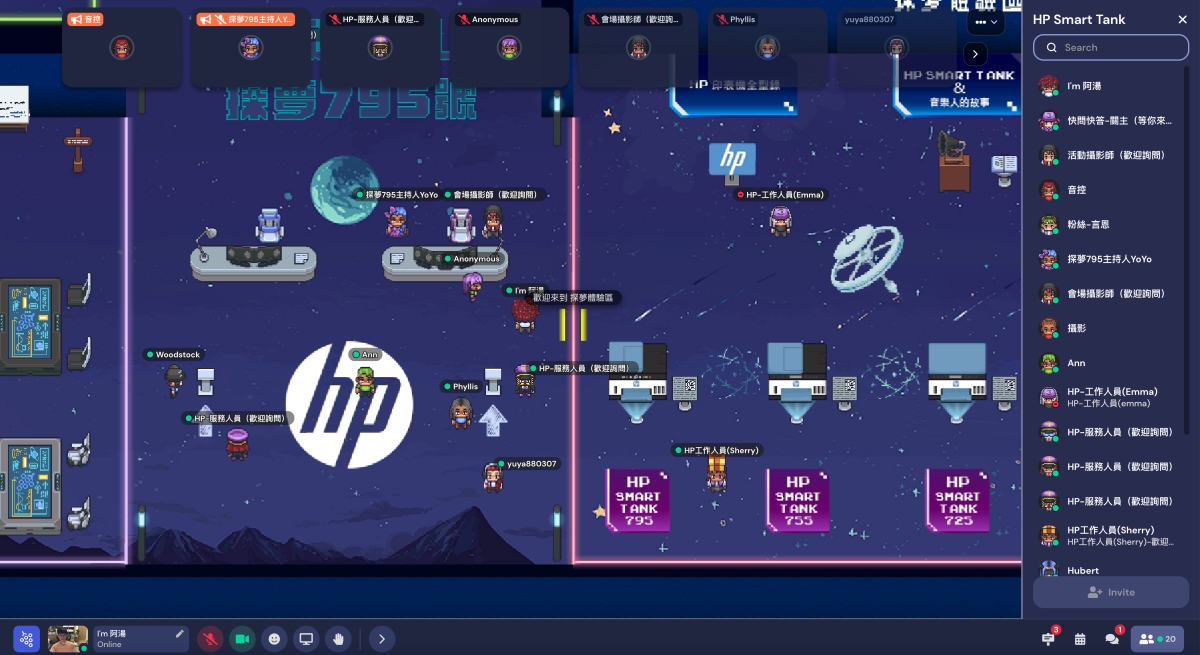
Task: Click HP Smart Tank 755 sign
Action: [x=798, y=500]
